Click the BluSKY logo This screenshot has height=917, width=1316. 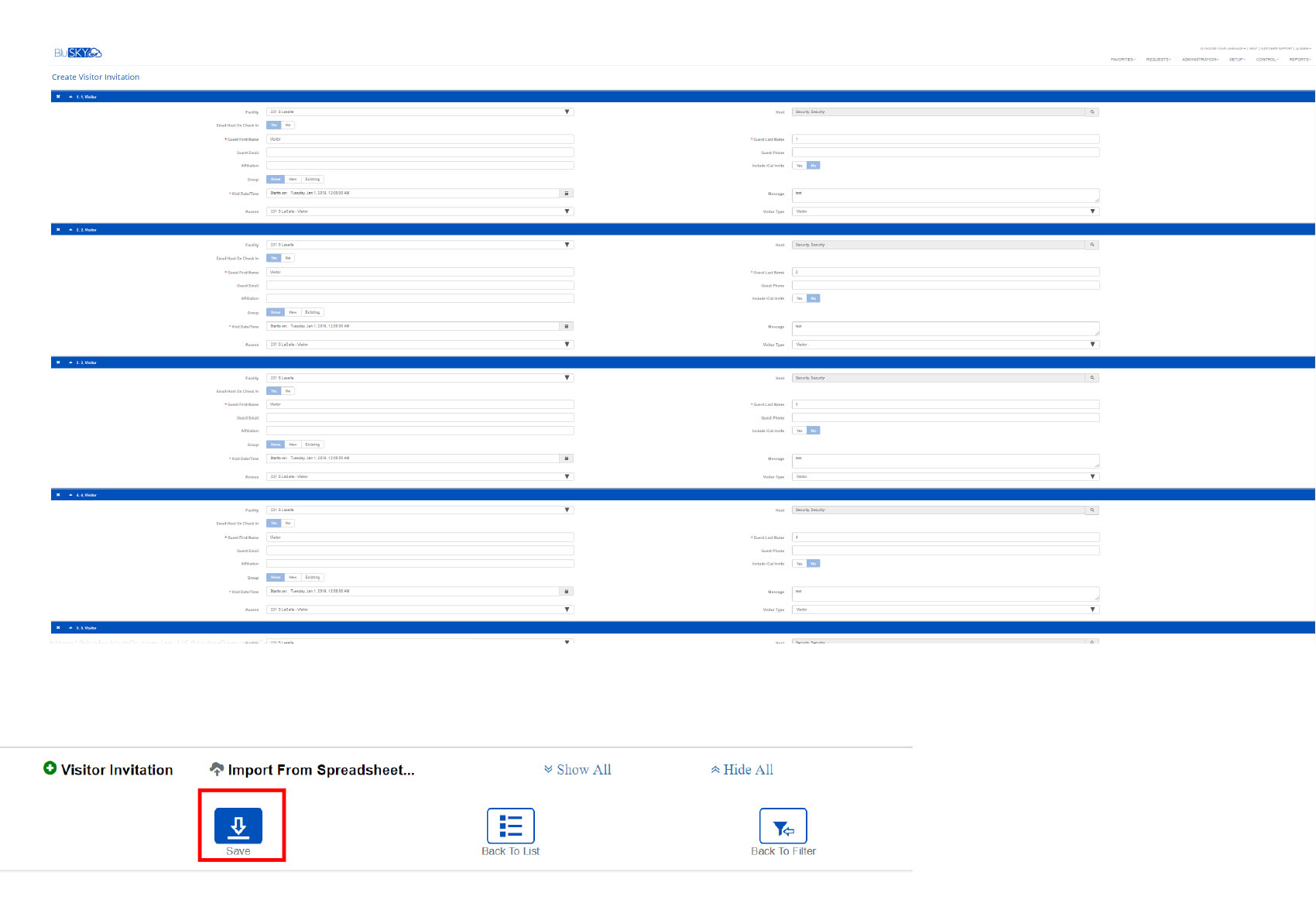(x=77, y=53)
